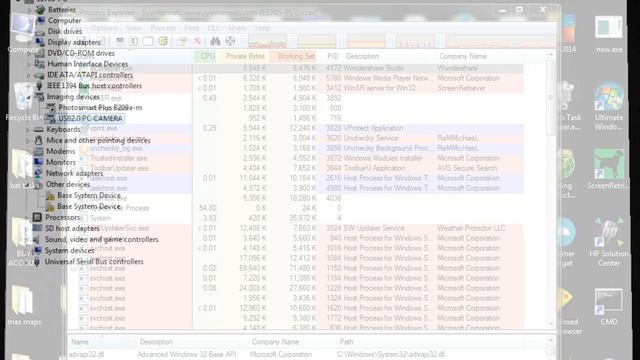Viewport: 640px width, 360px height.
Task: Open the Ultimate Windows desktop shortcut
Action: [609, 106]
